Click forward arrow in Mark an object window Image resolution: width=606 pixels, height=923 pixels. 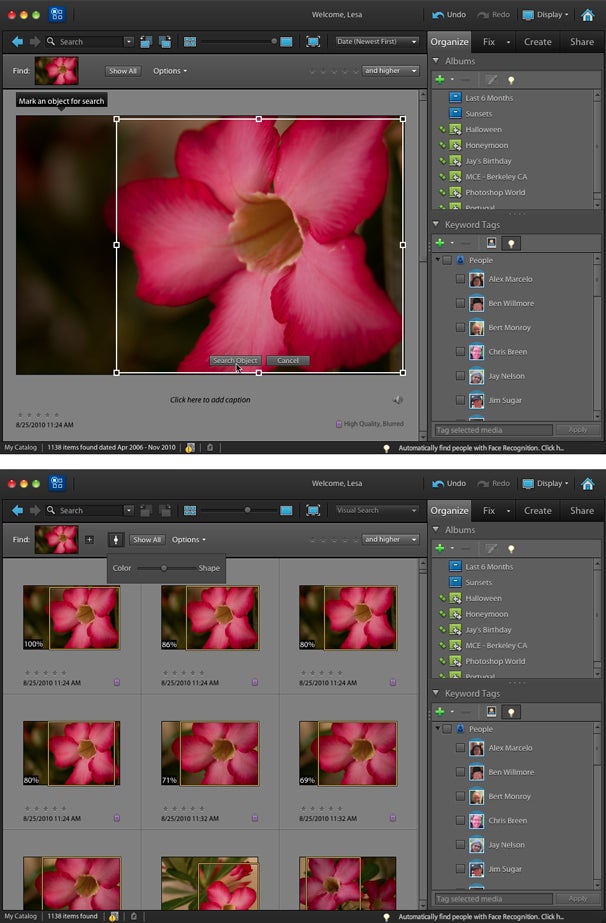tap(35, 42)
